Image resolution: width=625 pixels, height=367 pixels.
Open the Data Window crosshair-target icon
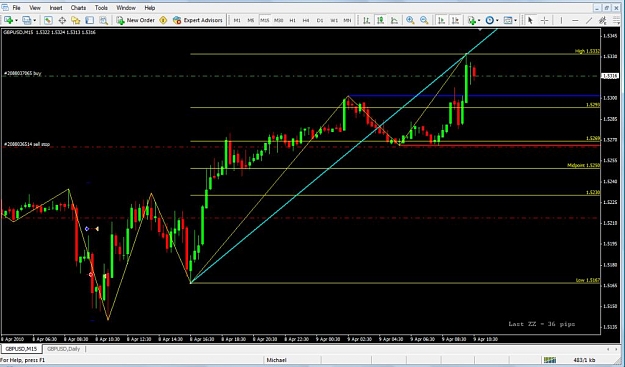pyautogui.click(x=62, y=20)
